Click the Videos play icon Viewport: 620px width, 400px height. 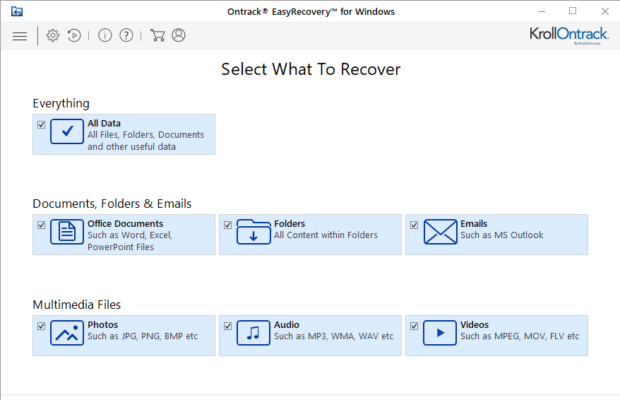pos(440,333)
